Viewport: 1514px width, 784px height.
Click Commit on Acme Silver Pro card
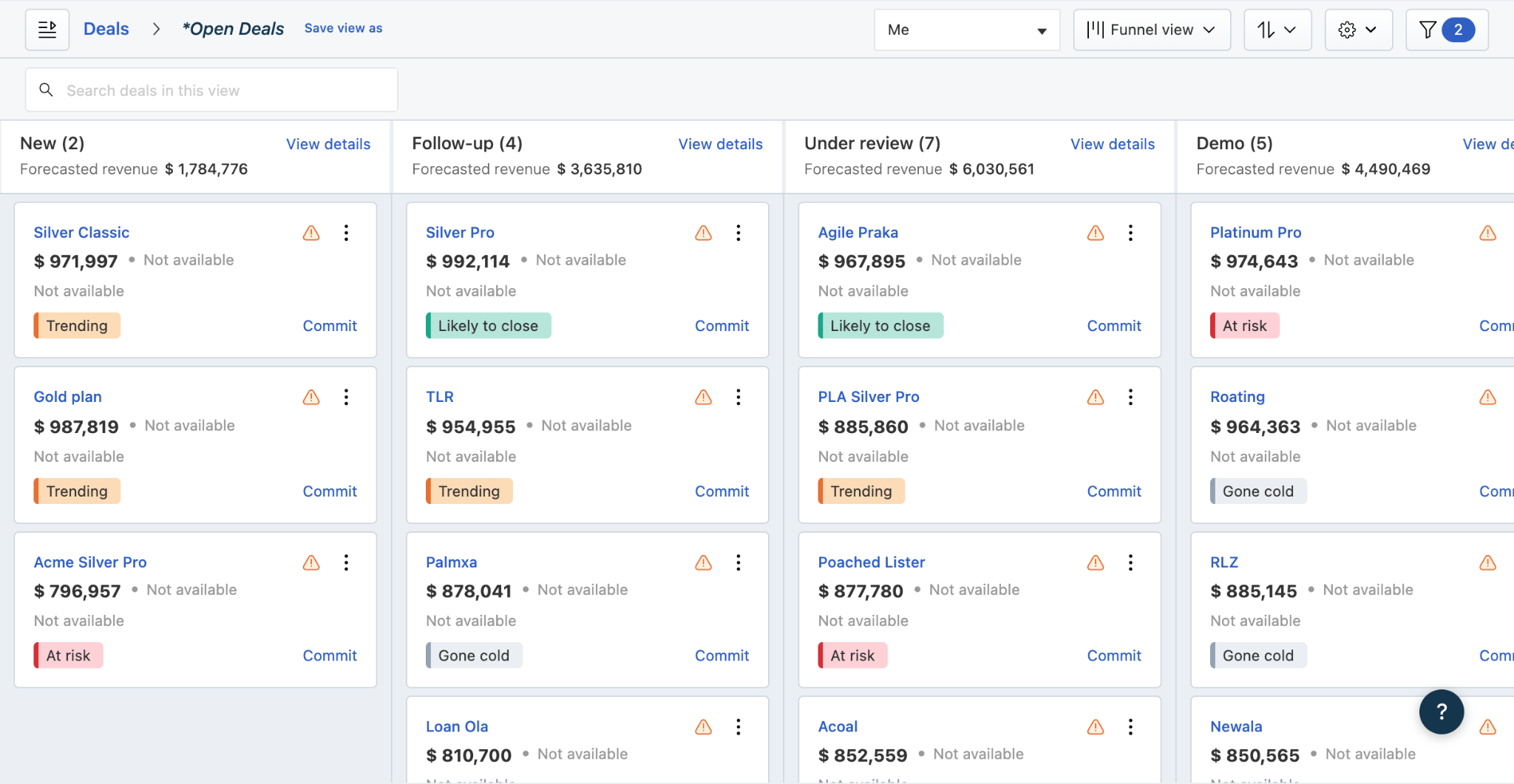coord(330,655)
